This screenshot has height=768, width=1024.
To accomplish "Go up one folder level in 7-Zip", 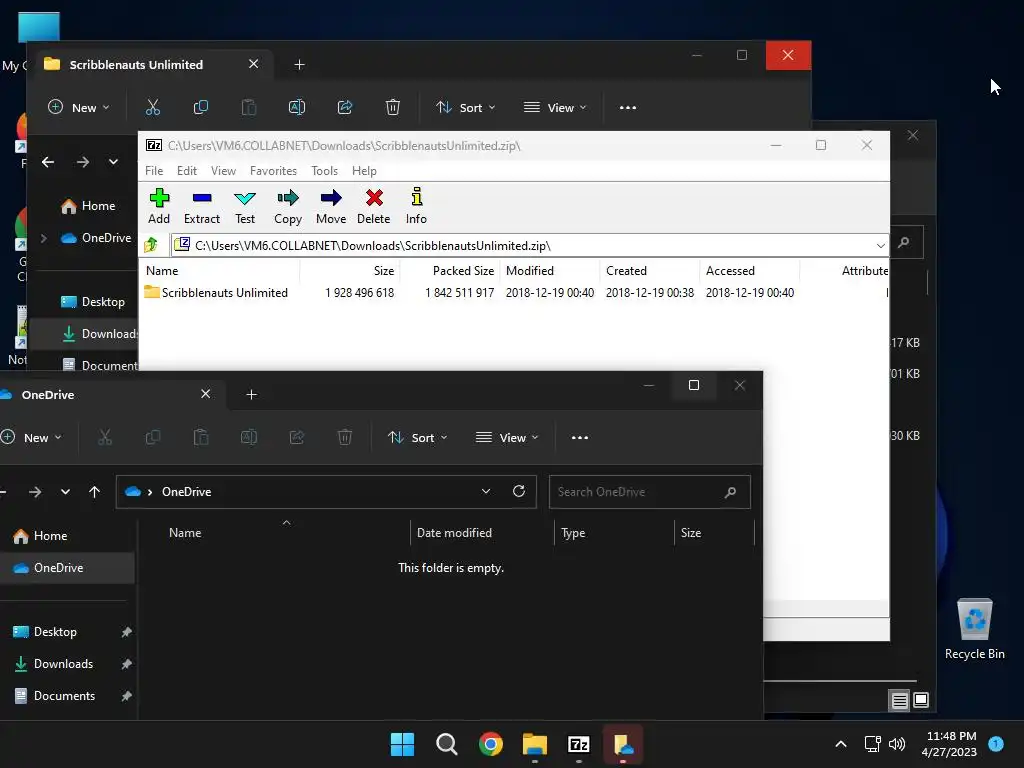I will pos(152,245).
